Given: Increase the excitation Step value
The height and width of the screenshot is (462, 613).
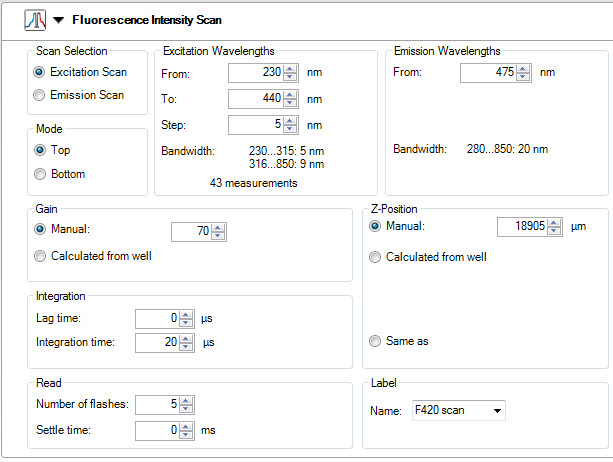Looking at the screenshot, I should [x=290, y=120].
